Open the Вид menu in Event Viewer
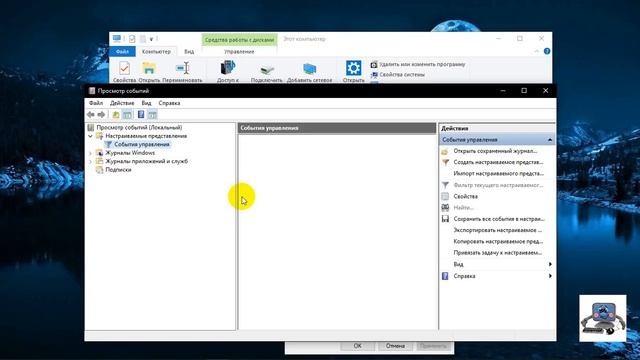 pyautogui.click(x=147, y=103)
